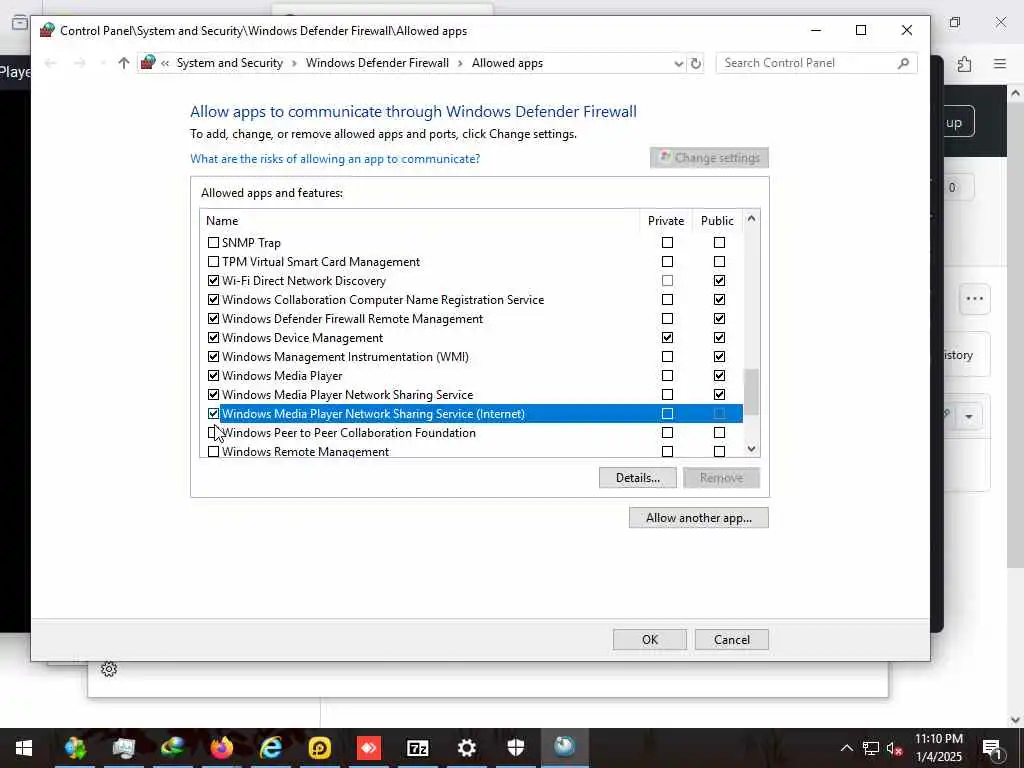
Task: Open the 7-Zip taskbar icon
Action: (417, 747)
